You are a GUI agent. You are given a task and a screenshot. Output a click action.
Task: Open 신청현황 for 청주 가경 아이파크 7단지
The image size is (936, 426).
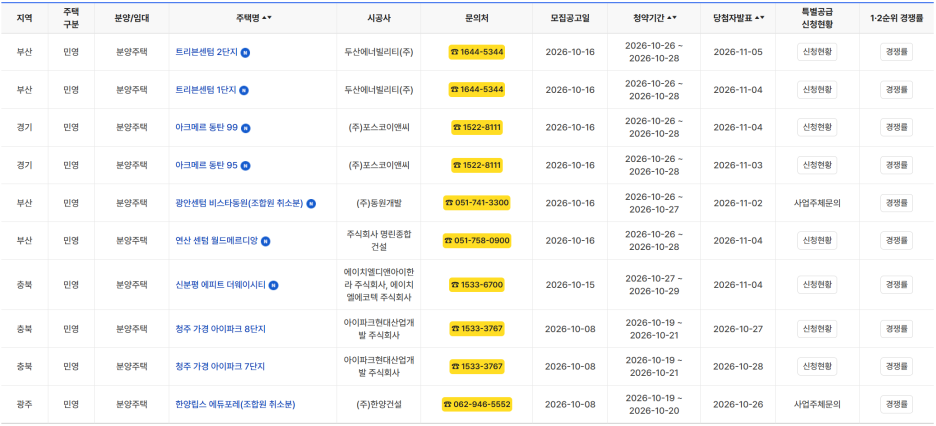click(817, 366)
